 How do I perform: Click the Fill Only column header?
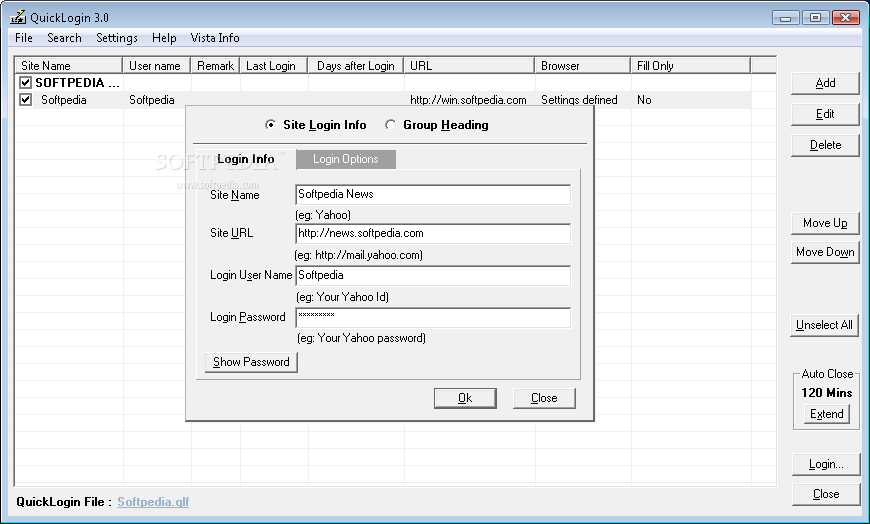coord(690,66)
